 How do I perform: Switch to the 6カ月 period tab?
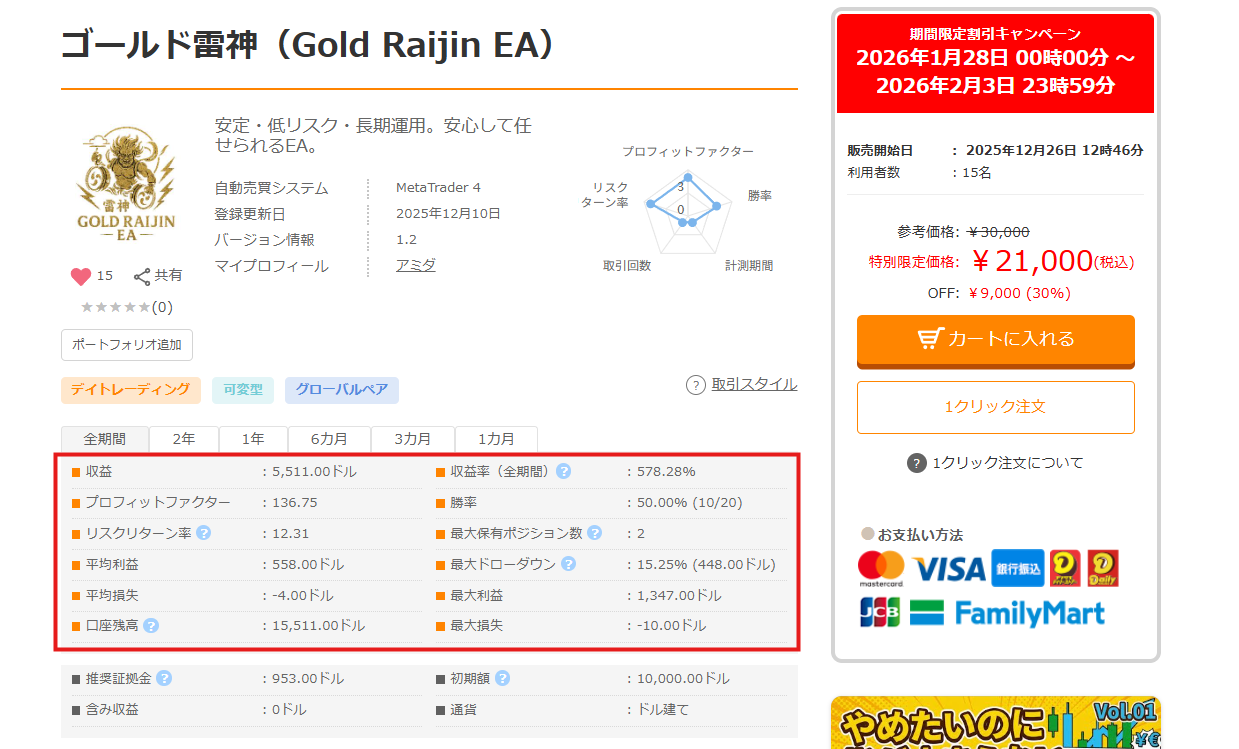(329, 439)
